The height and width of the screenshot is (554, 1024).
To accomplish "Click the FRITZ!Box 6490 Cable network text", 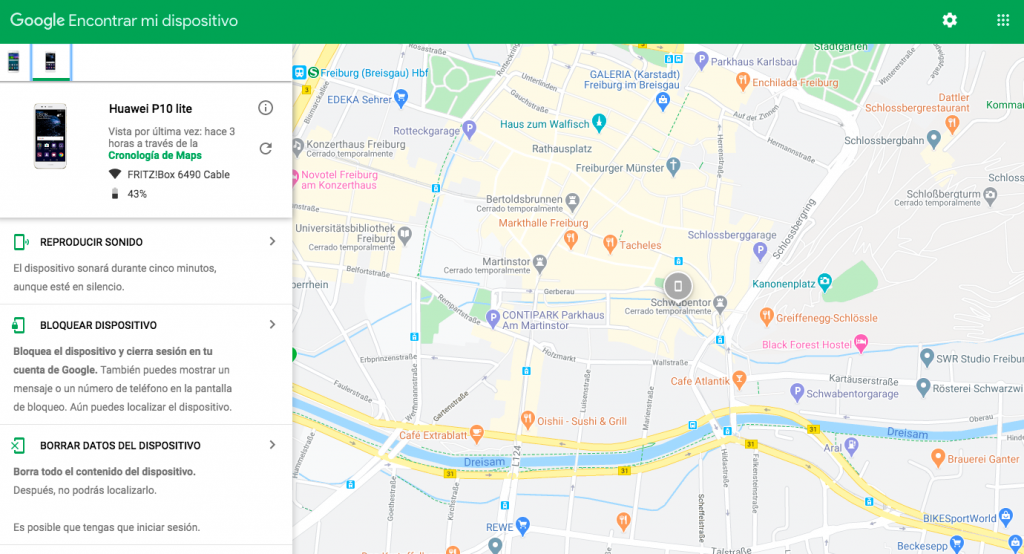I will point(178,174).
